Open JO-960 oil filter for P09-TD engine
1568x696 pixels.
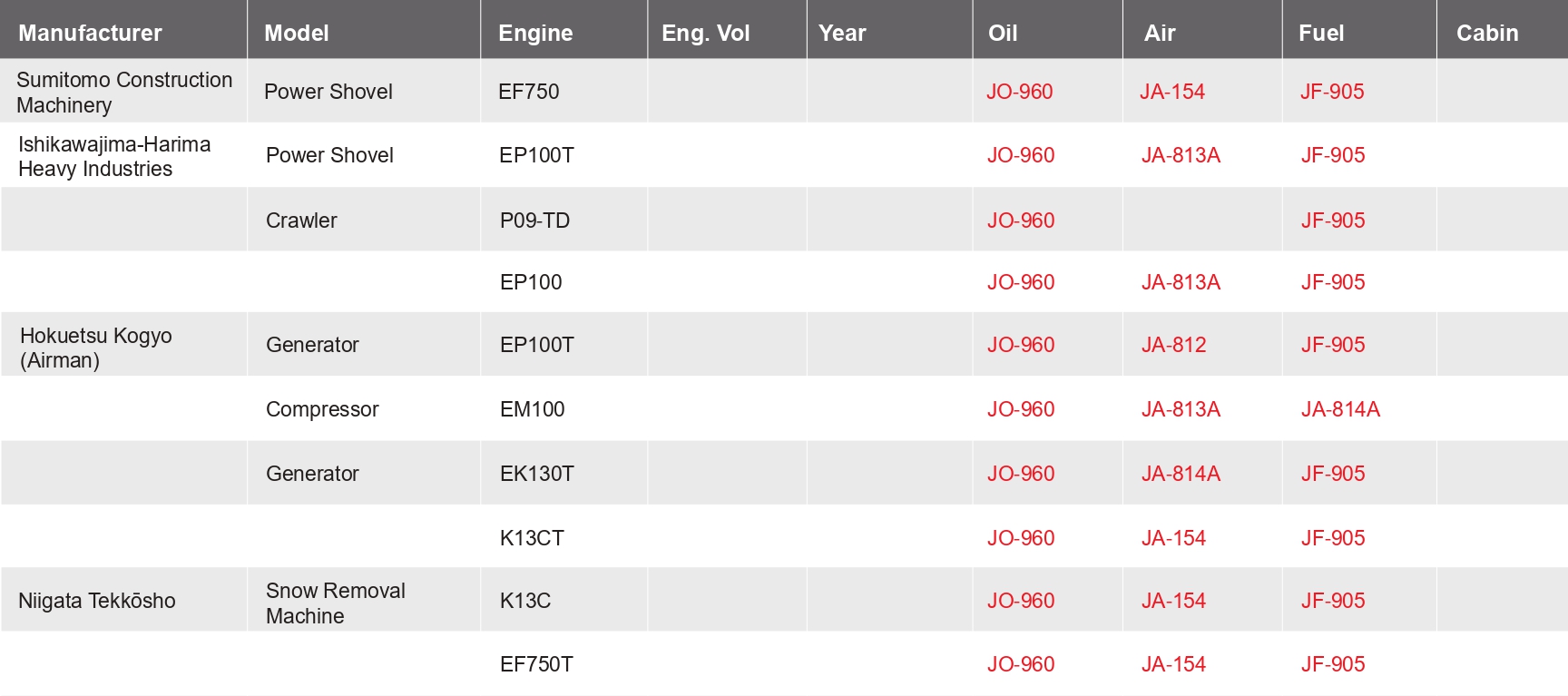click(x=1020, y=221)
